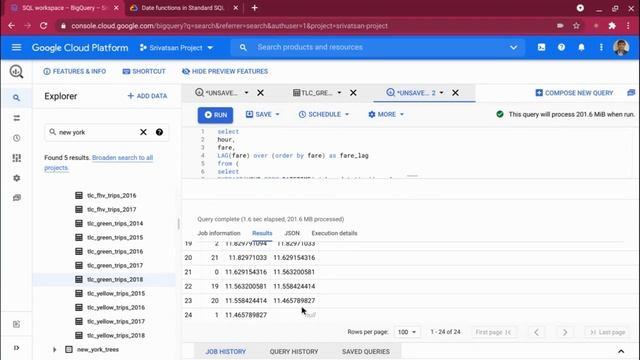
Task: Switch to the Execution details tab
Action: pyautogui.click(x=334, y=233)
